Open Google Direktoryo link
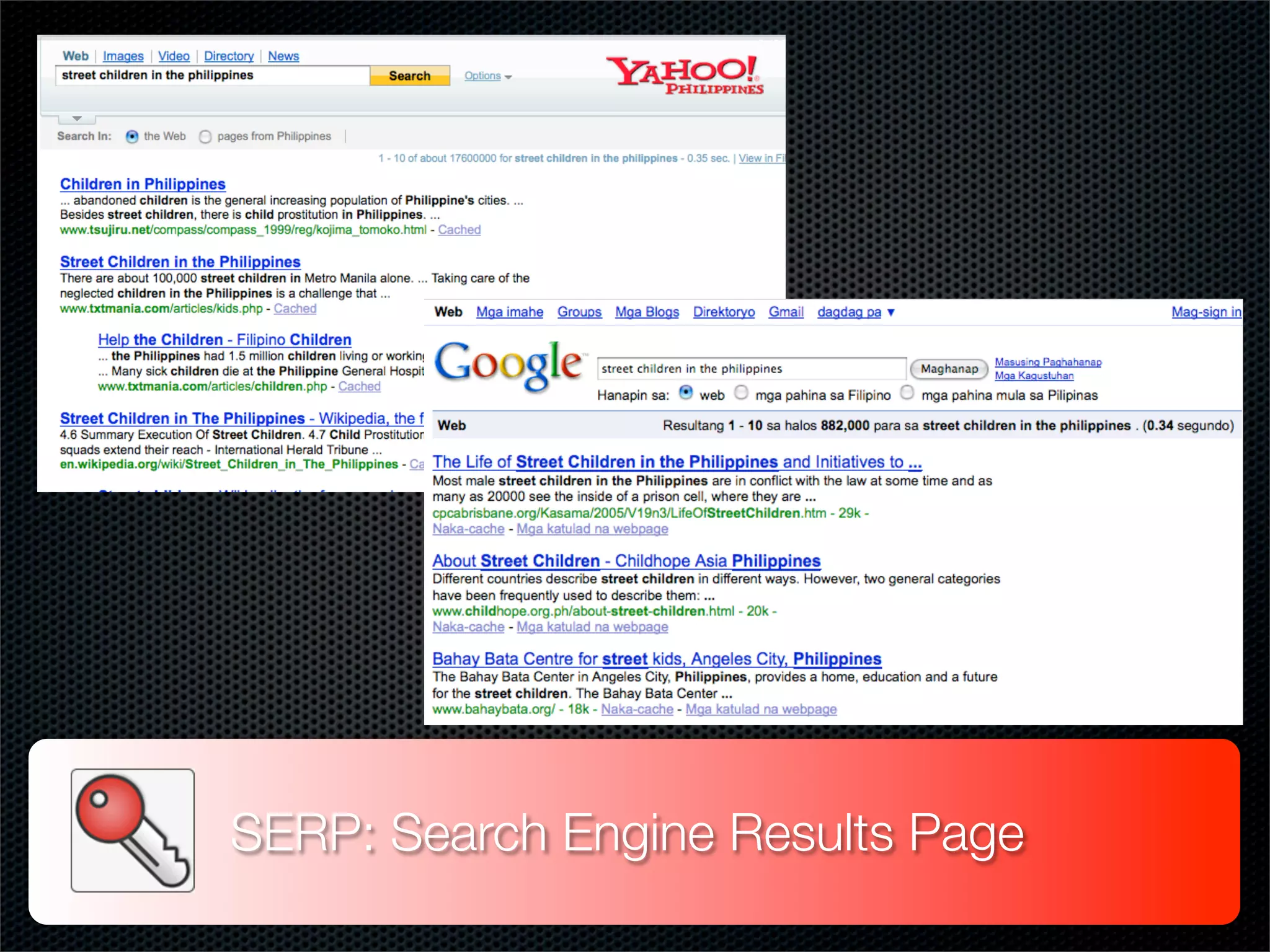This screenshot has width=1270, height=952. click(x=724, y=312)
